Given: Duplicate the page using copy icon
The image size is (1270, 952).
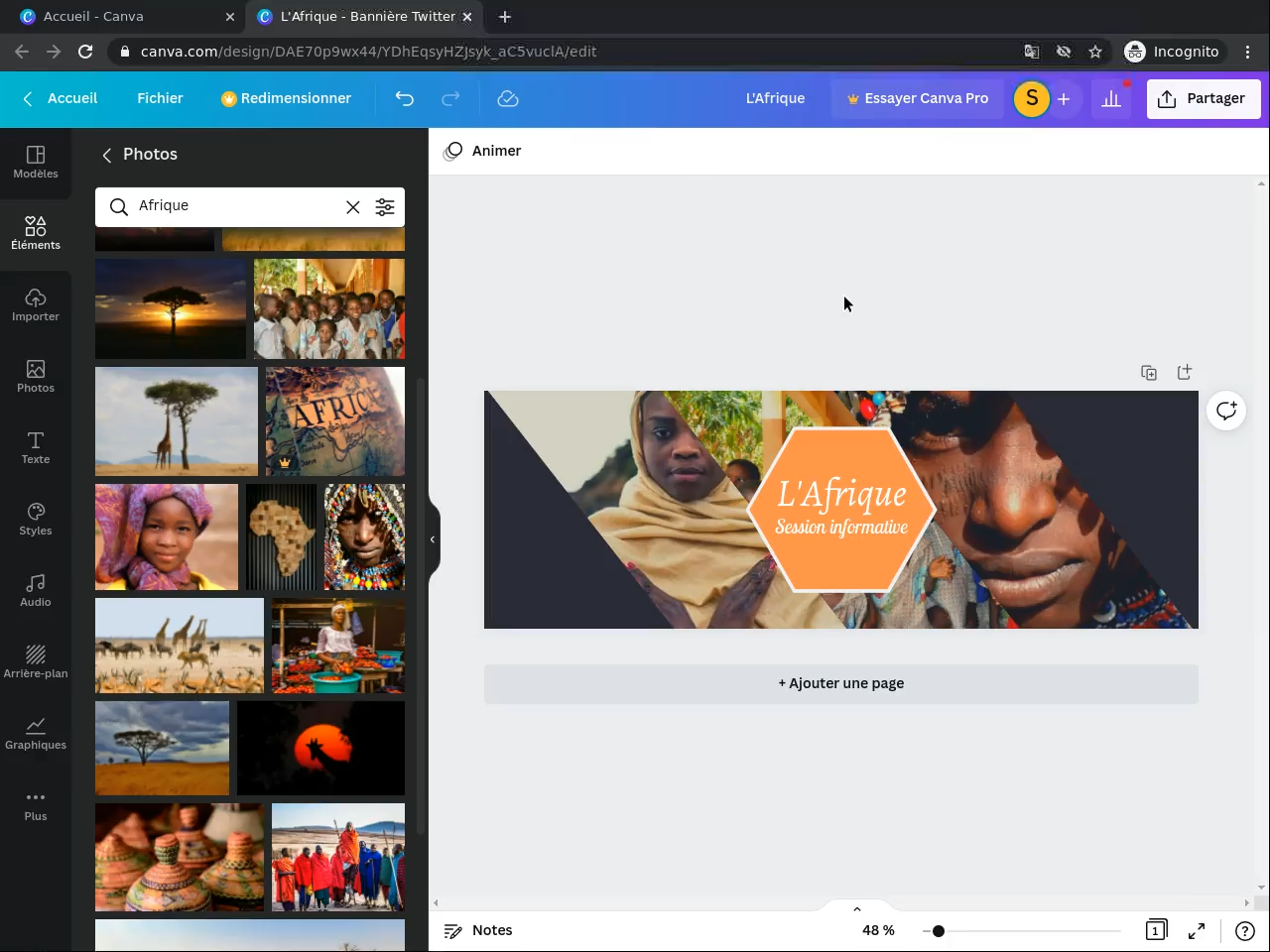Looking at the screenshot, I should pyautogui.click(x=1149, y=372).
